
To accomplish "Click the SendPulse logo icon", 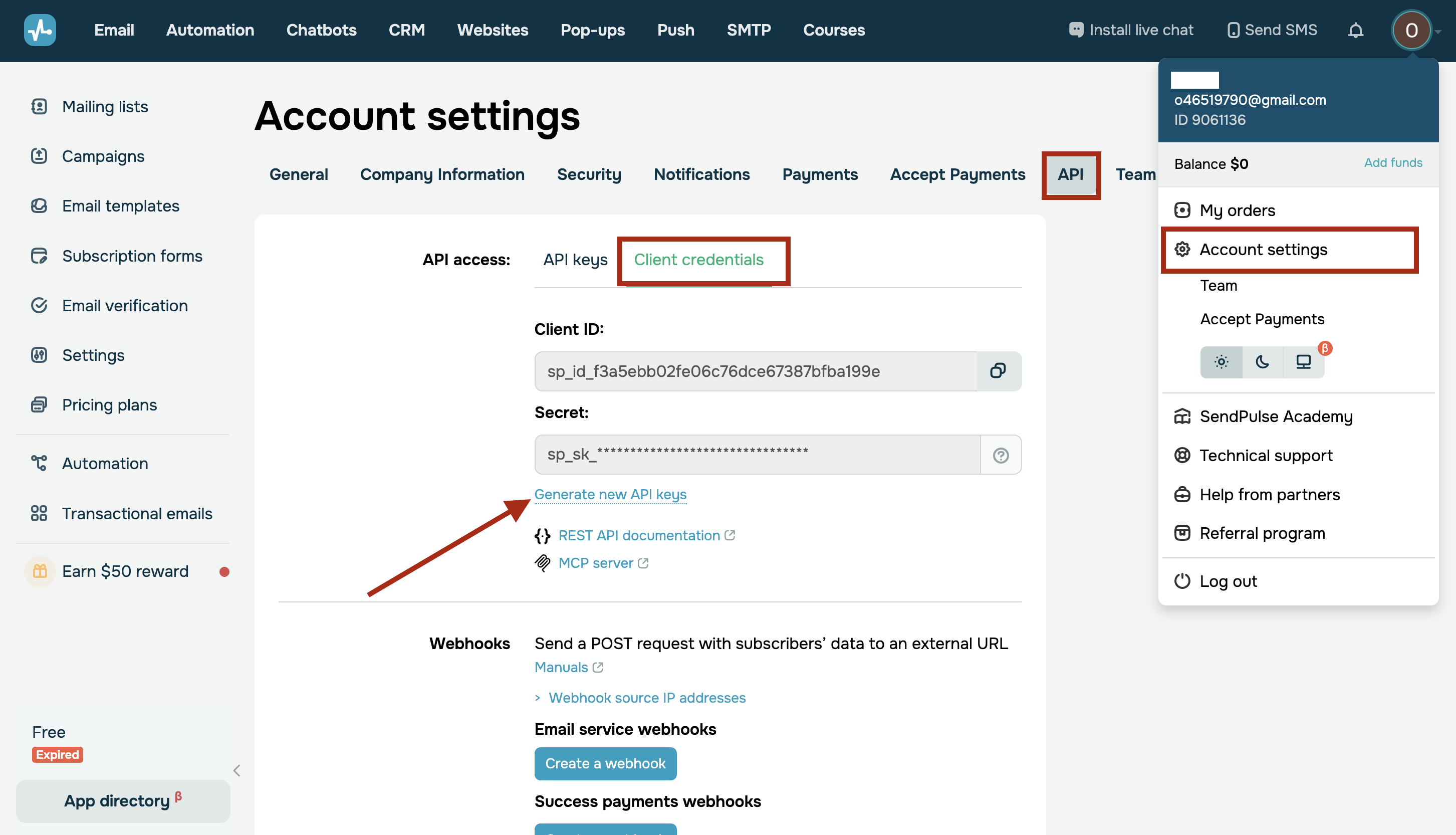I will [40, 30].
